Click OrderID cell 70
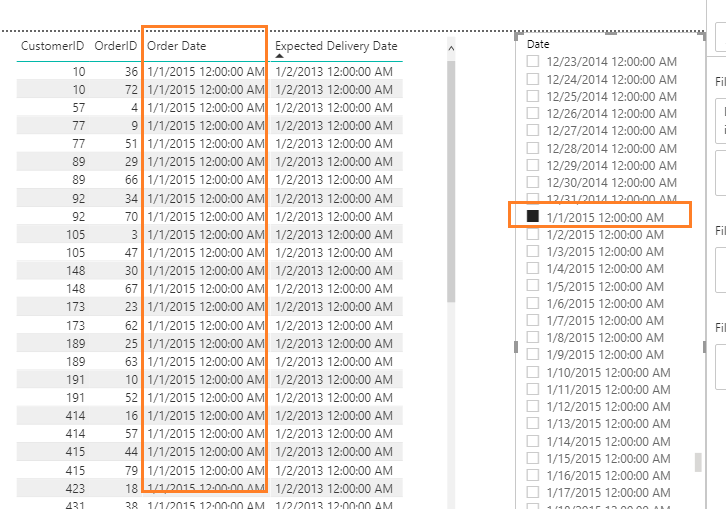This screenshot has width=726, height=509. [x=131, y=216]
